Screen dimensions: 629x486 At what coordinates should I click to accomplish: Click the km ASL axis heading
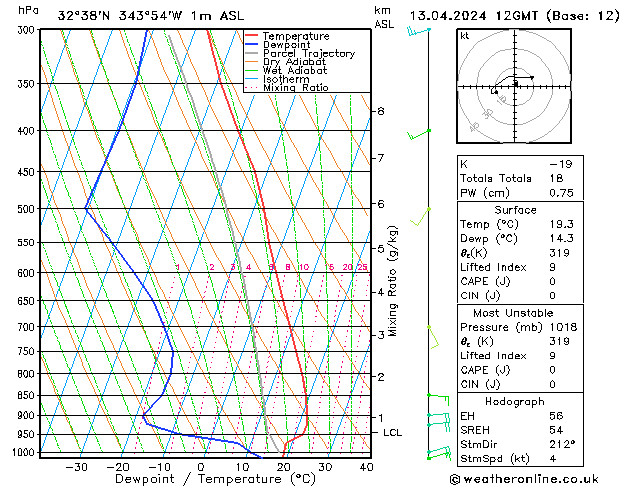click(x=384, y=17)
